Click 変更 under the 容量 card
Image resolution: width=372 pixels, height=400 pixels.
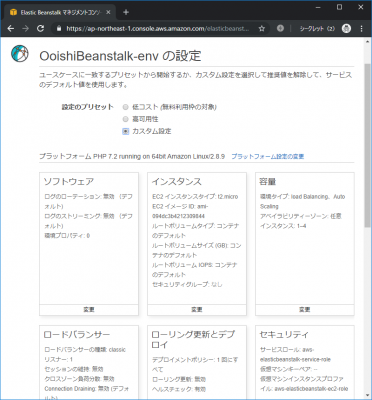coord(305,310)
